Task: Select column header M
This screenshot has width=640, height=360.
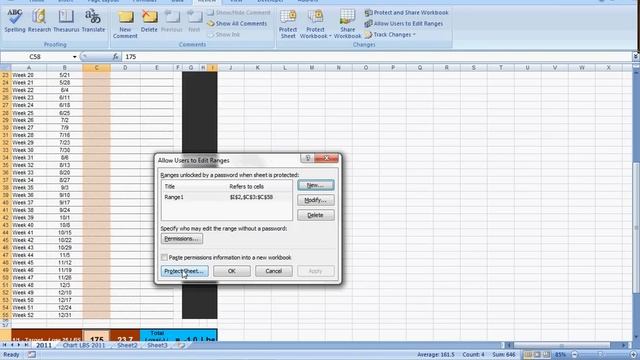Action: click(311, 68)
